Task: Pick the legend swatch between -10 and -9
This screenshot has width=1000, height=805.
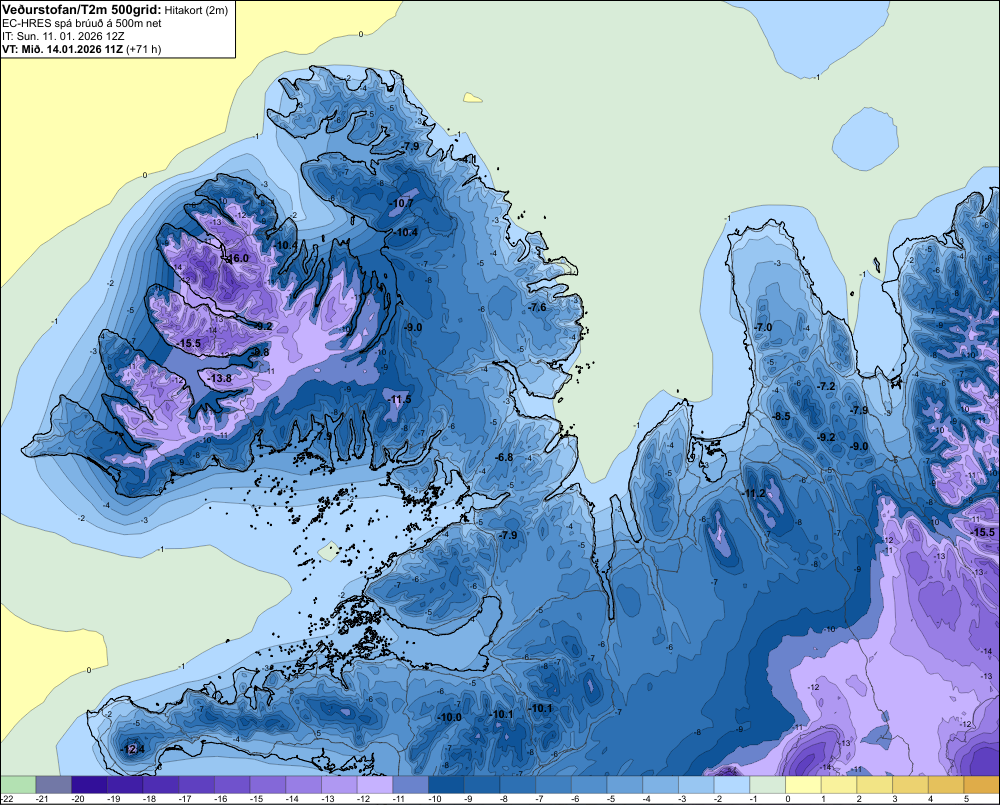Action: click(446, 785)
